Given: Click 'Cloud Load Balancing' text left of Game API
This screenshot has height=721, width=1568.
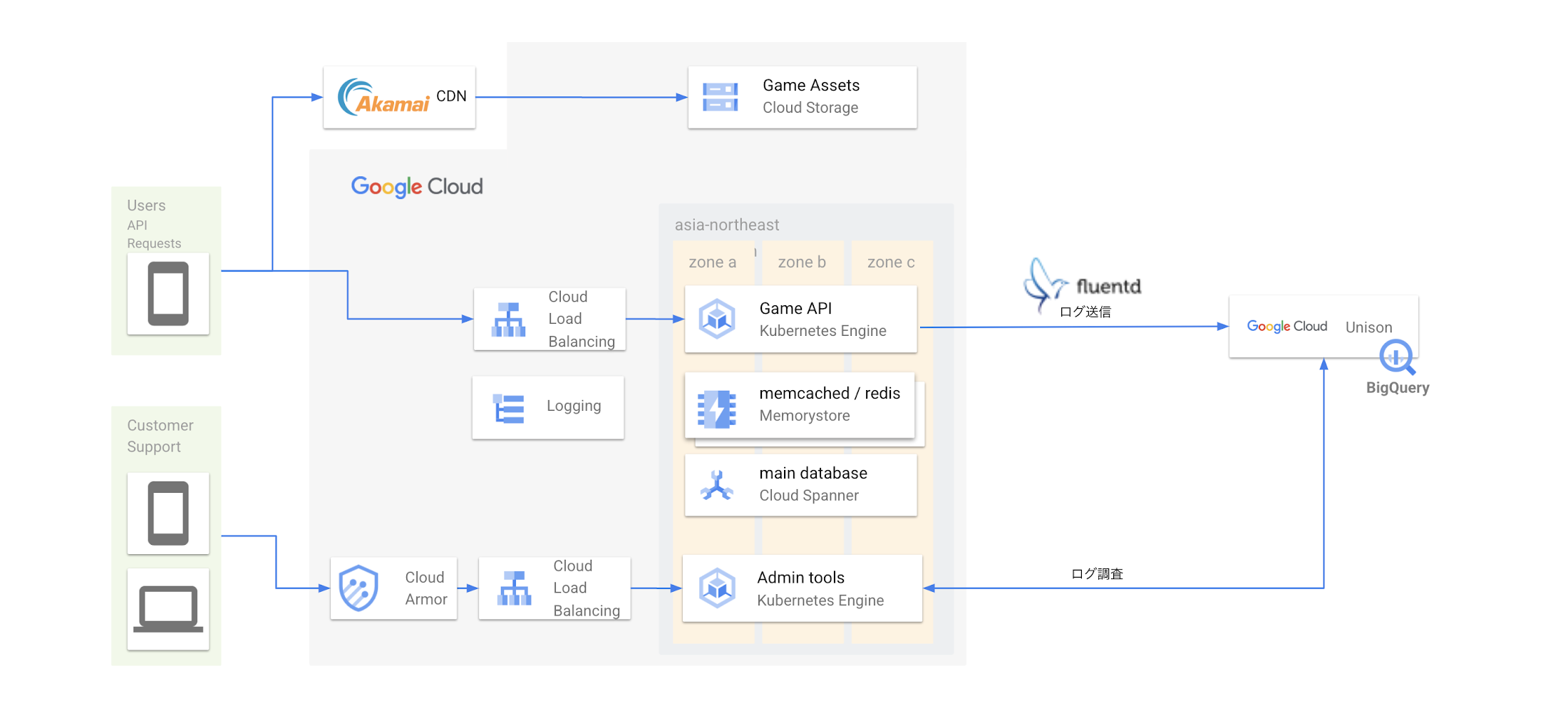Looking at the screenshot, I should (582, 319).
